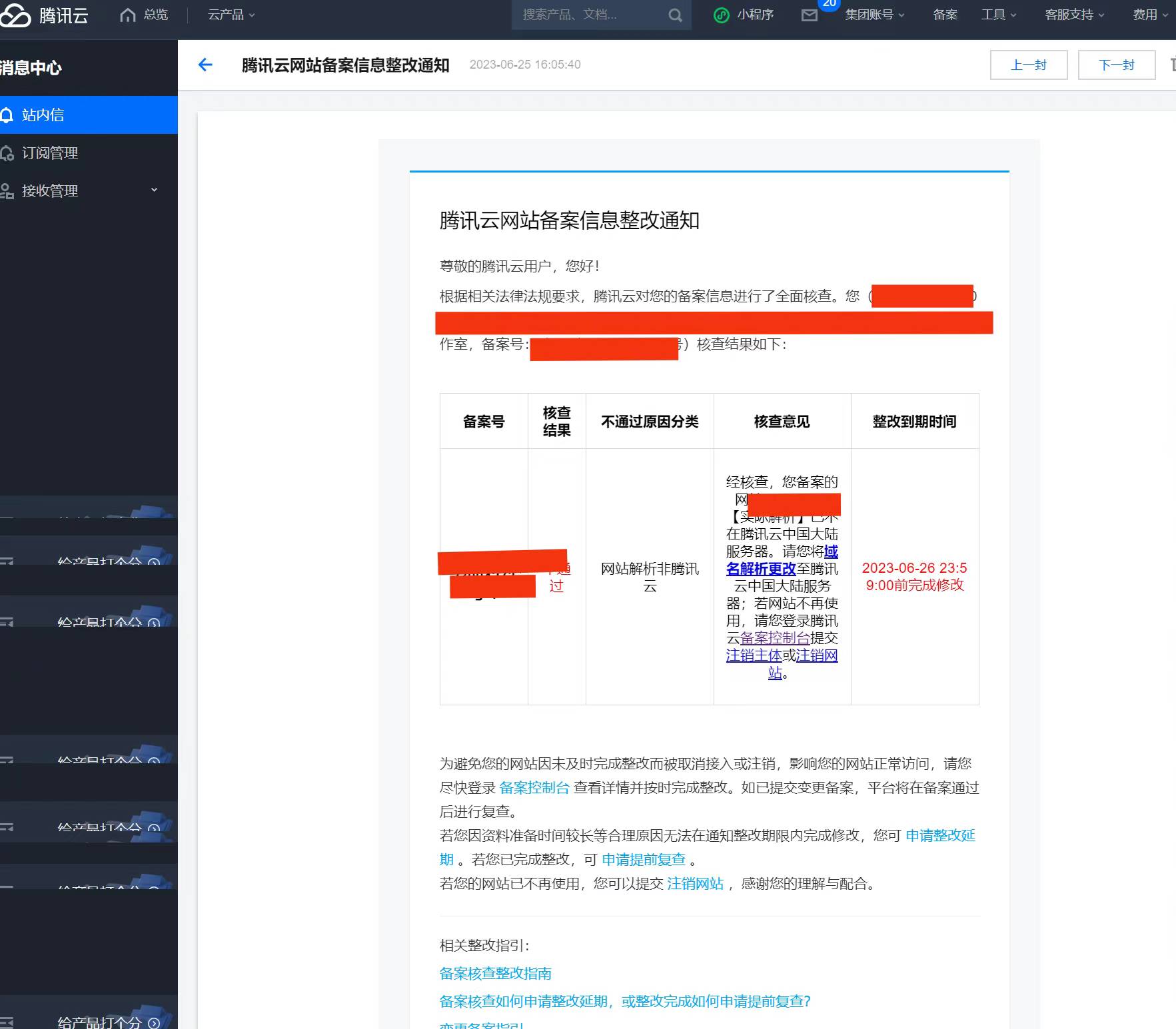Click the 整改到期时间 column header
This screenshot has width=1176, height=1029.
[914, 422]
